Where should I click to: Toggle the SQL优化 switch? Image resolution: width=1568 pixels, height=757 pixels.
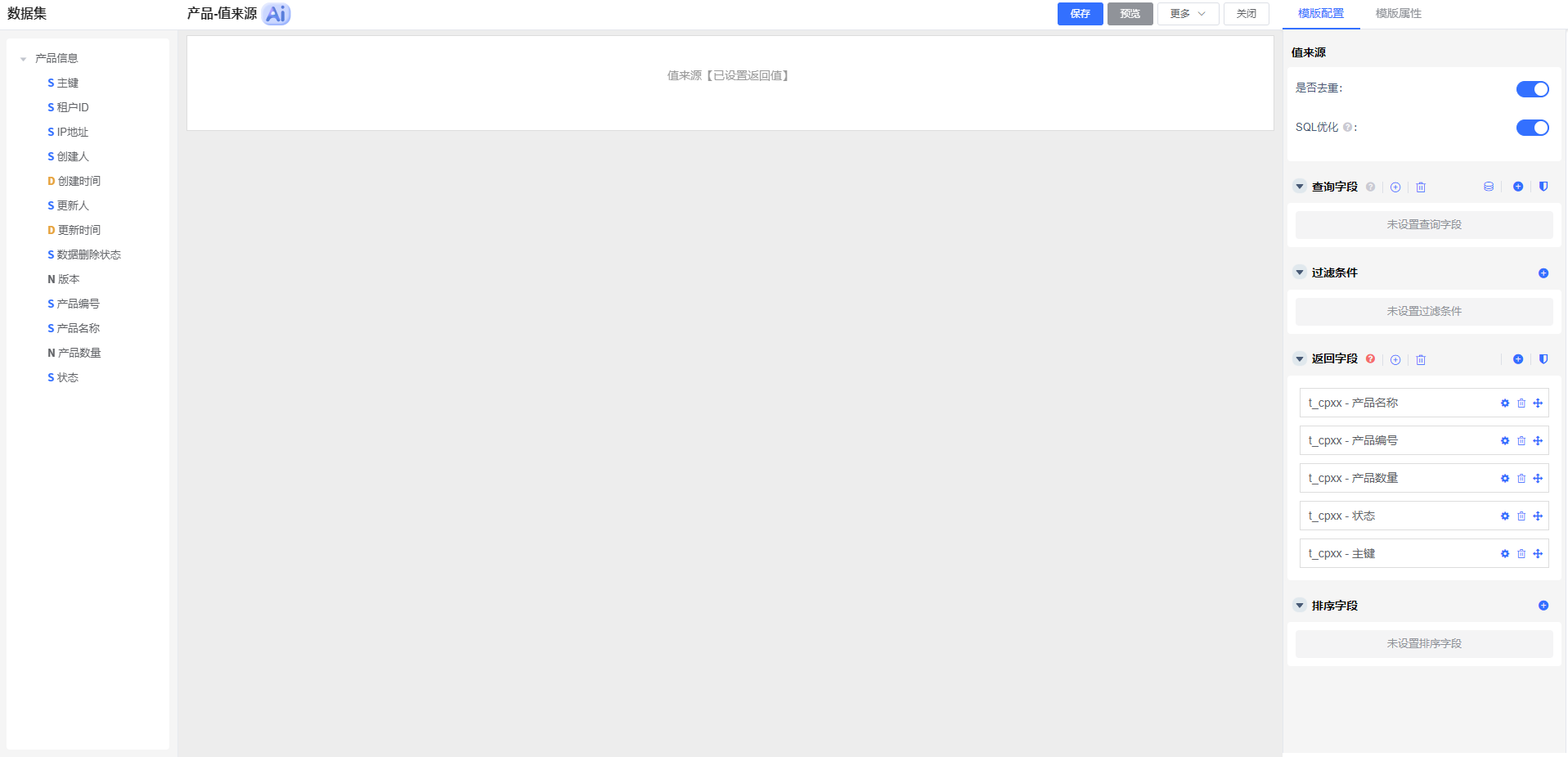click(1533, 128)
